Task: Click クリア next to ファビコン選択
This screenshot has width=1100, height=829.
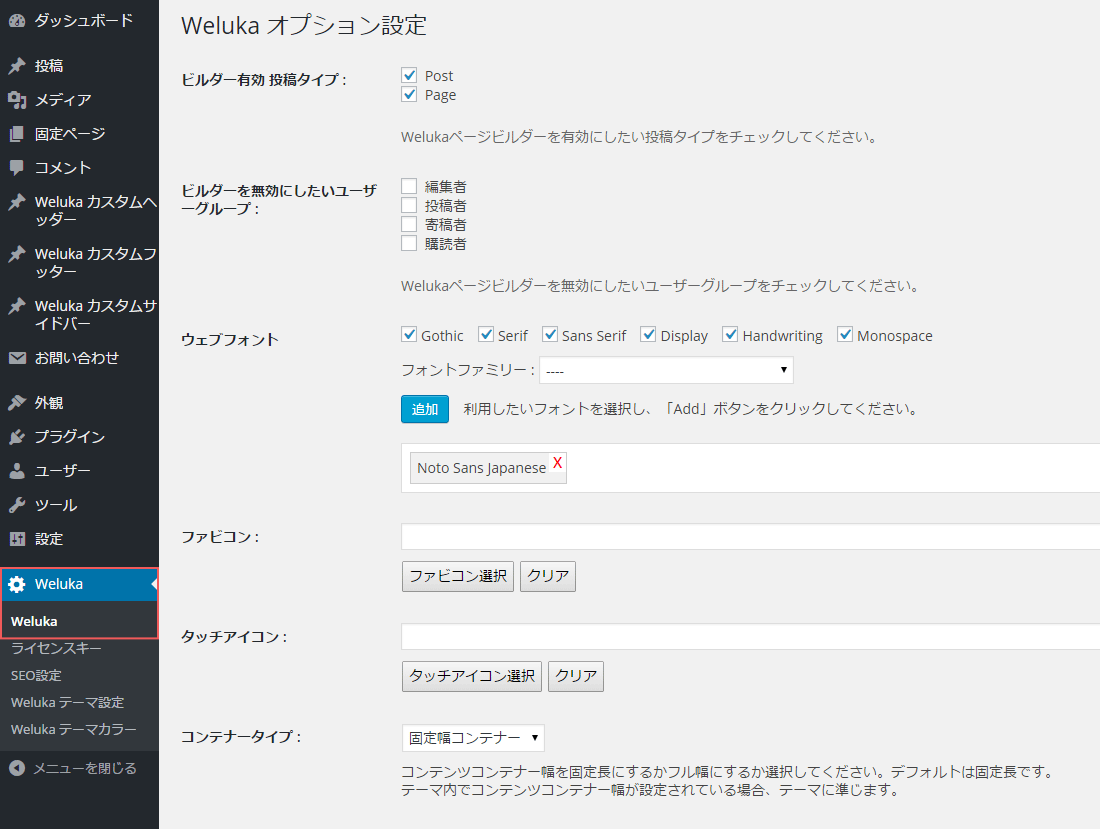Action: click(x=548, y=577)
